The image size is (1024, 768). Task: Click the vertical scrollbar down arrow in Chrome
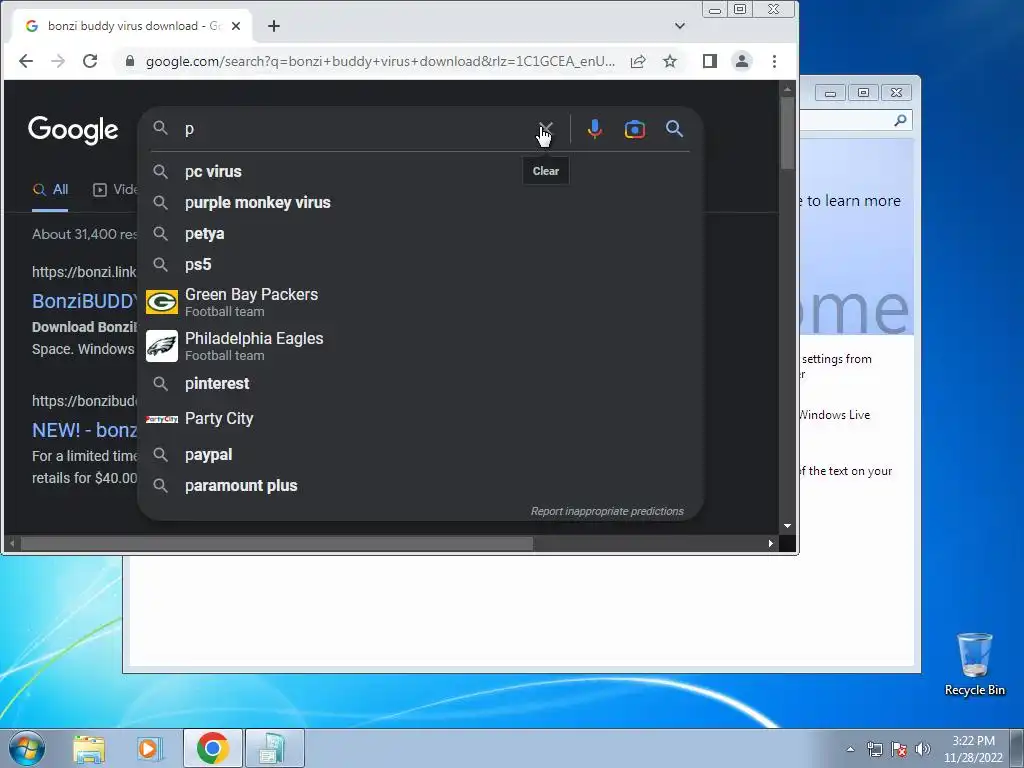(787, 526)
